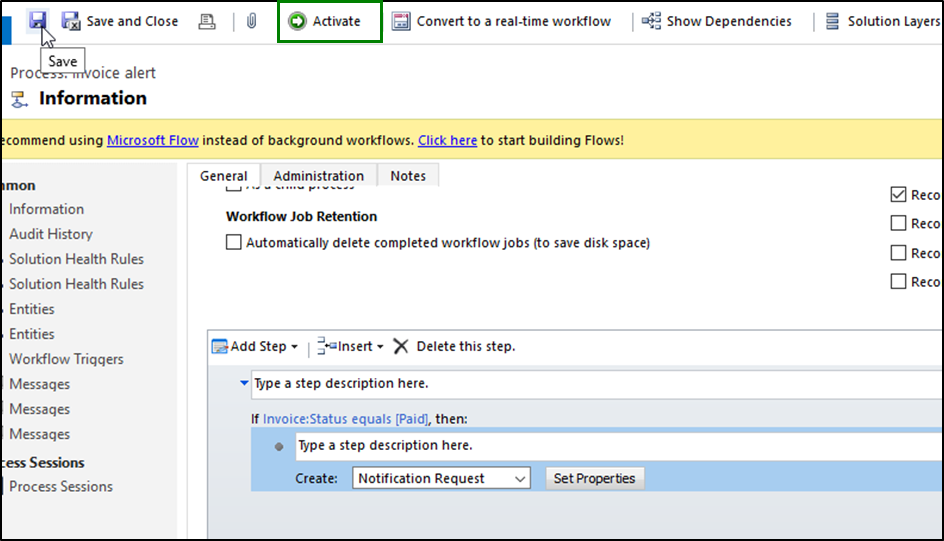Switch to the General tab
Viewport: 944px width, 541px height.
(x=223, y=176)
